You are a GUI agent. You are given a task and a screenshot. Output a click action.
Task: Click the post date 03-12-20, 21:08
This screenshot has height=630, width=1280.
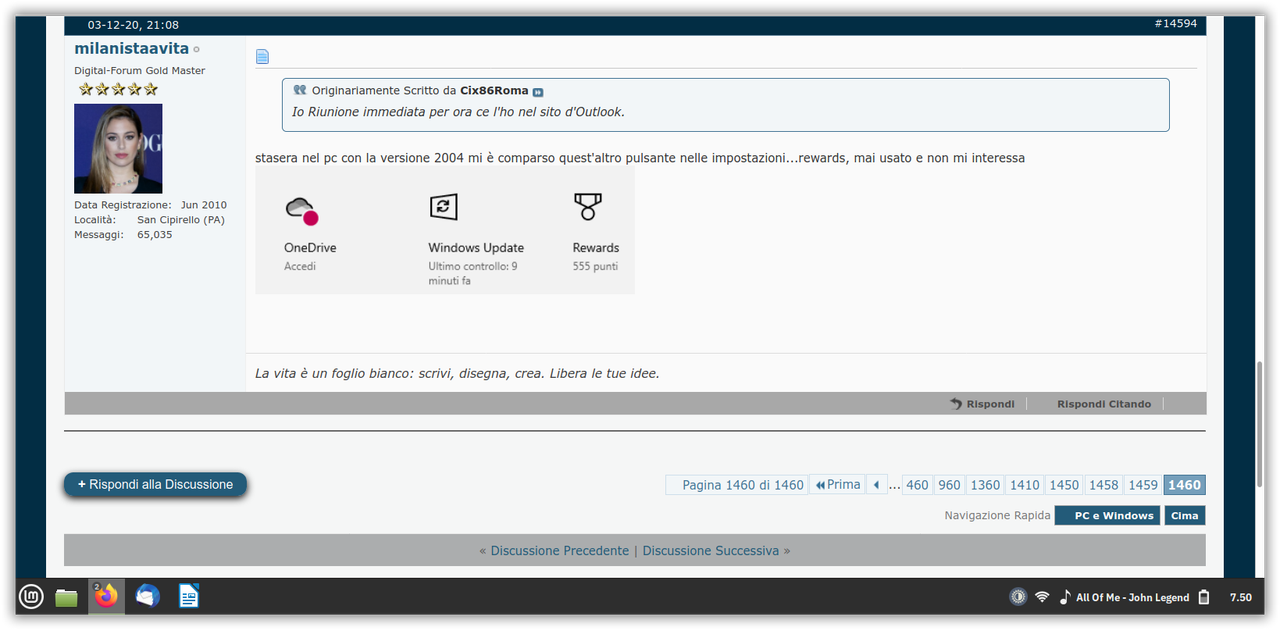(x=133, y=24)
